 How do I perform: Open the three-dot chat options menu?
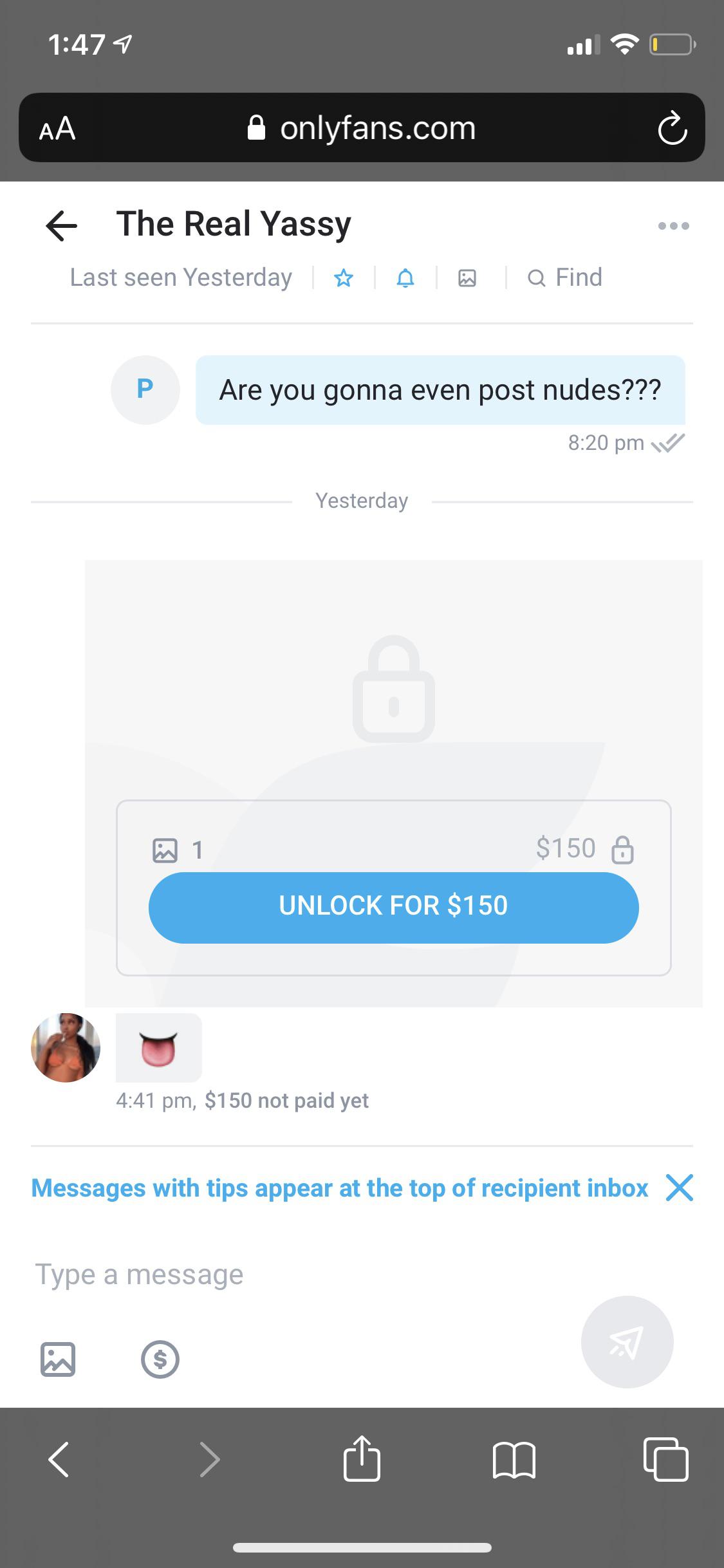tap(673, 226)
